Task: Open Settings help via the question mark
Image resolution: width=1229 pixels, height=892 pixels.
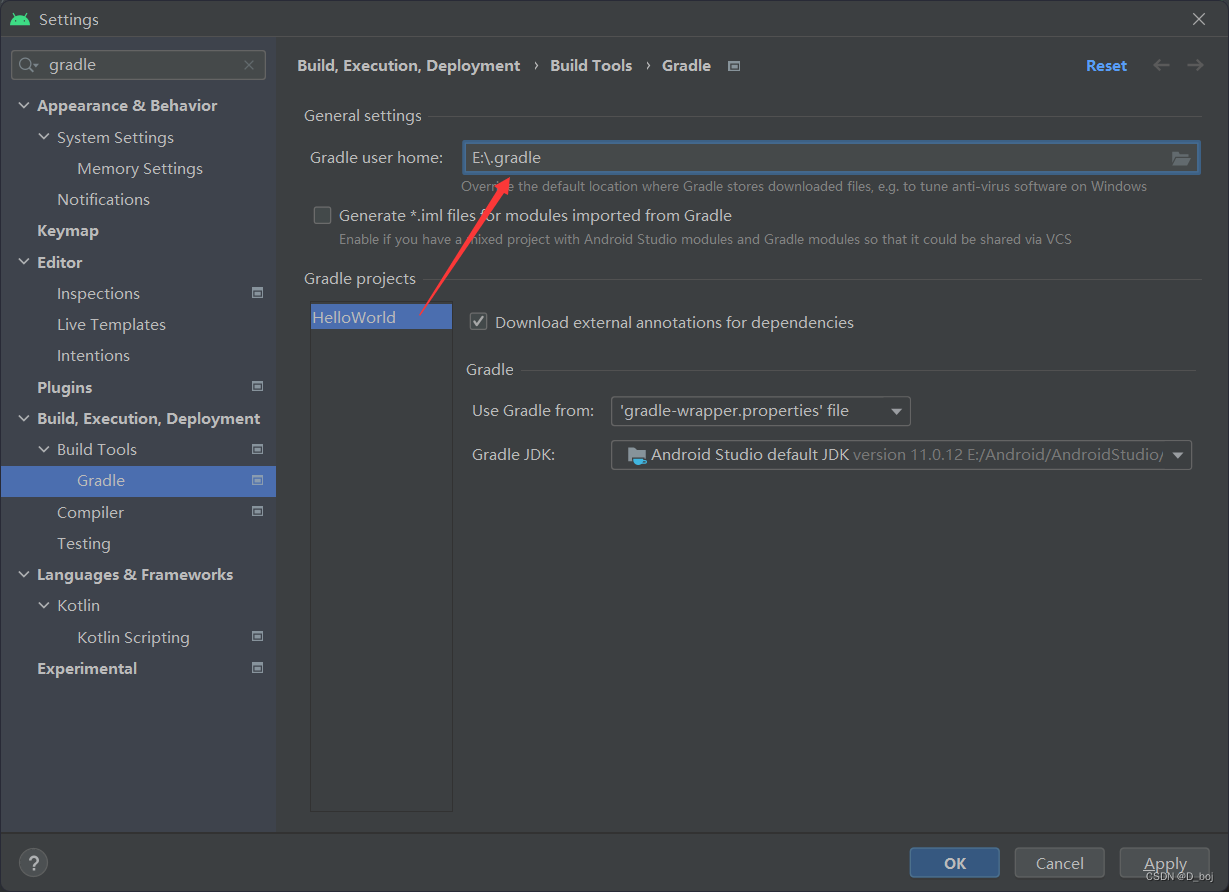Action: 33,862
